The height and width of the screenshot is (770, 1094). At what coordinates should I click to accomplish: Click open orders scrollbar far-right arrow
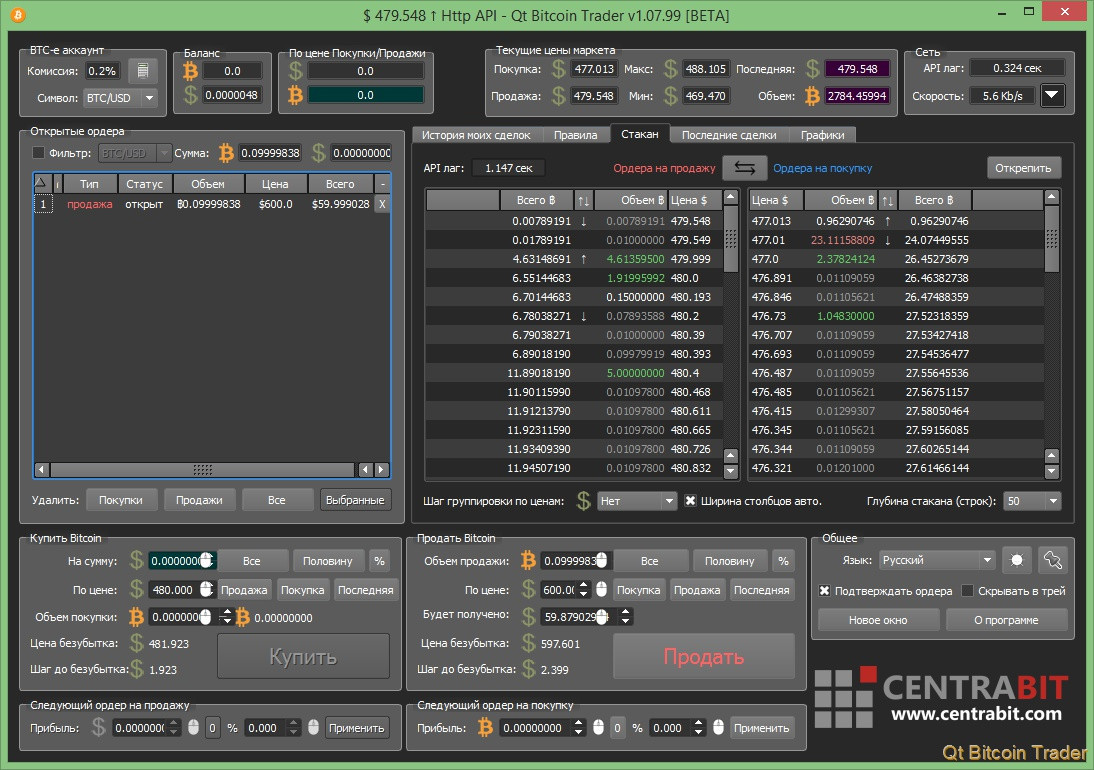(382, 469)
